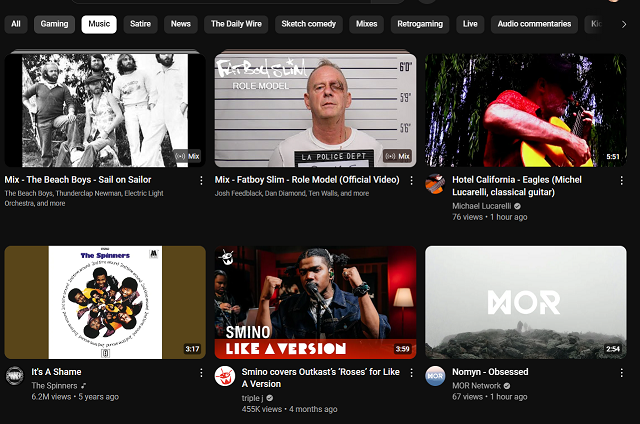This screenshot has width=640, height=424.
Task: Open Beach Boys Sail on Sailor thumbnail
Action: point(105,110)
